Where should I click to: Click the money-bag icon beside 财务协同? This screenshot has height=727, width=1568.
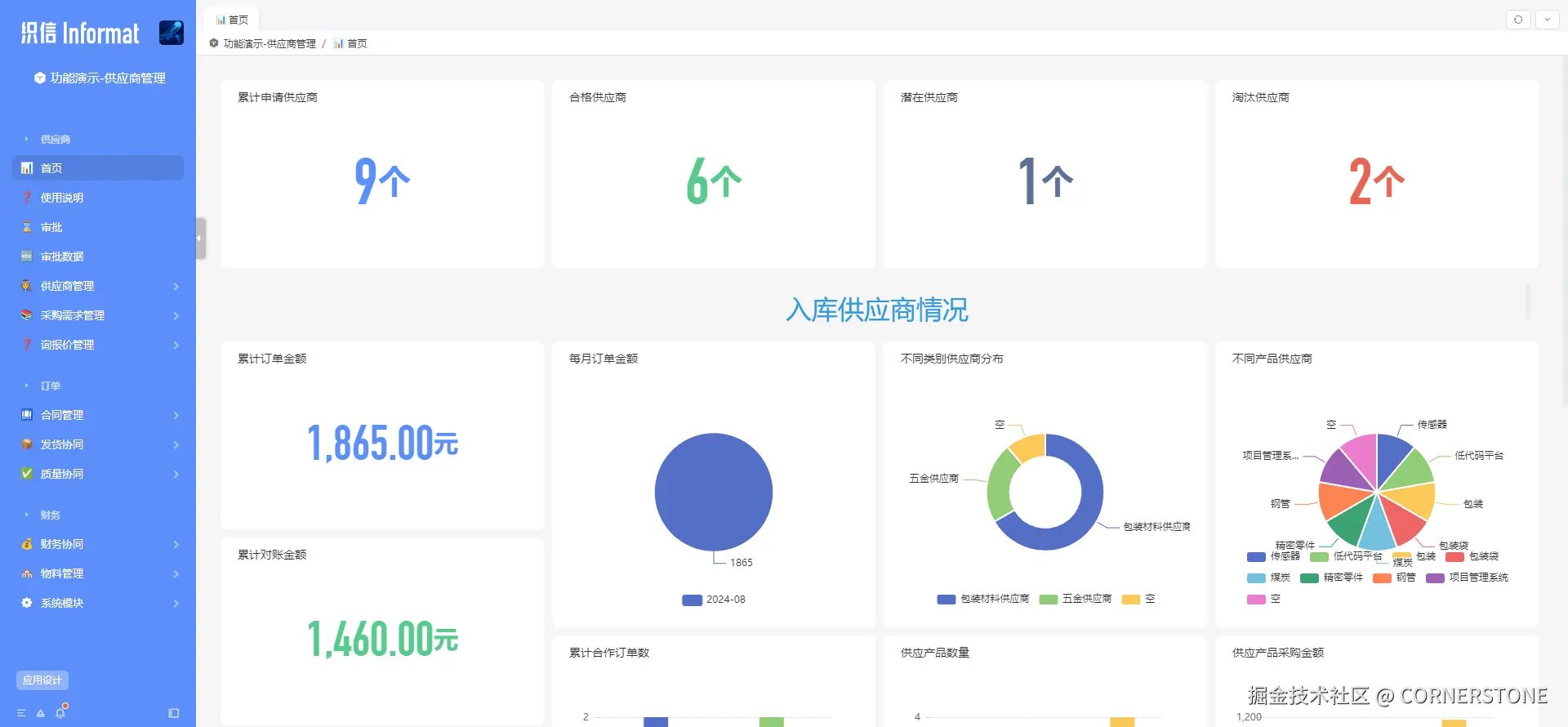pyautogui.click(x=27, y=544)
